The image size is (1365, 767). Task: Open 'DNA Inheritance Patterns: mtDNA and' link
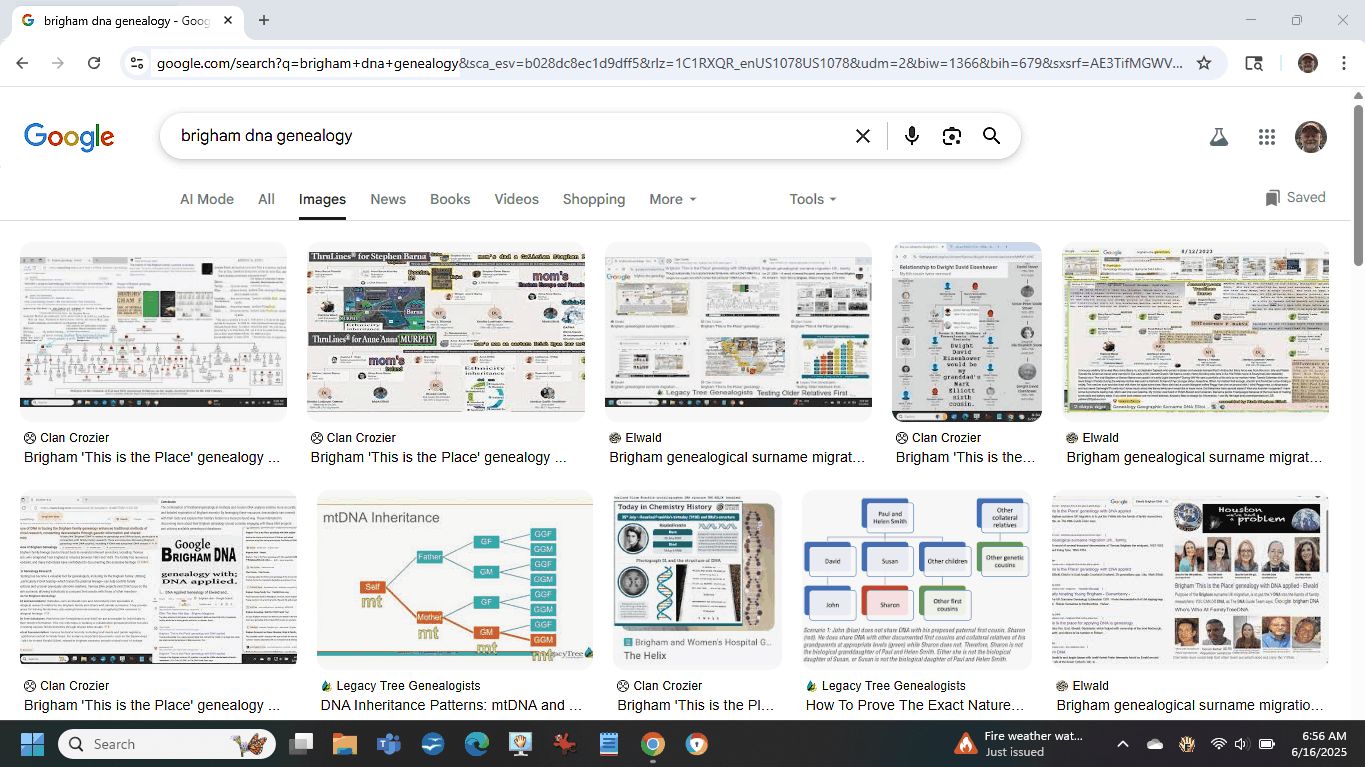click(x=451, y=705)
